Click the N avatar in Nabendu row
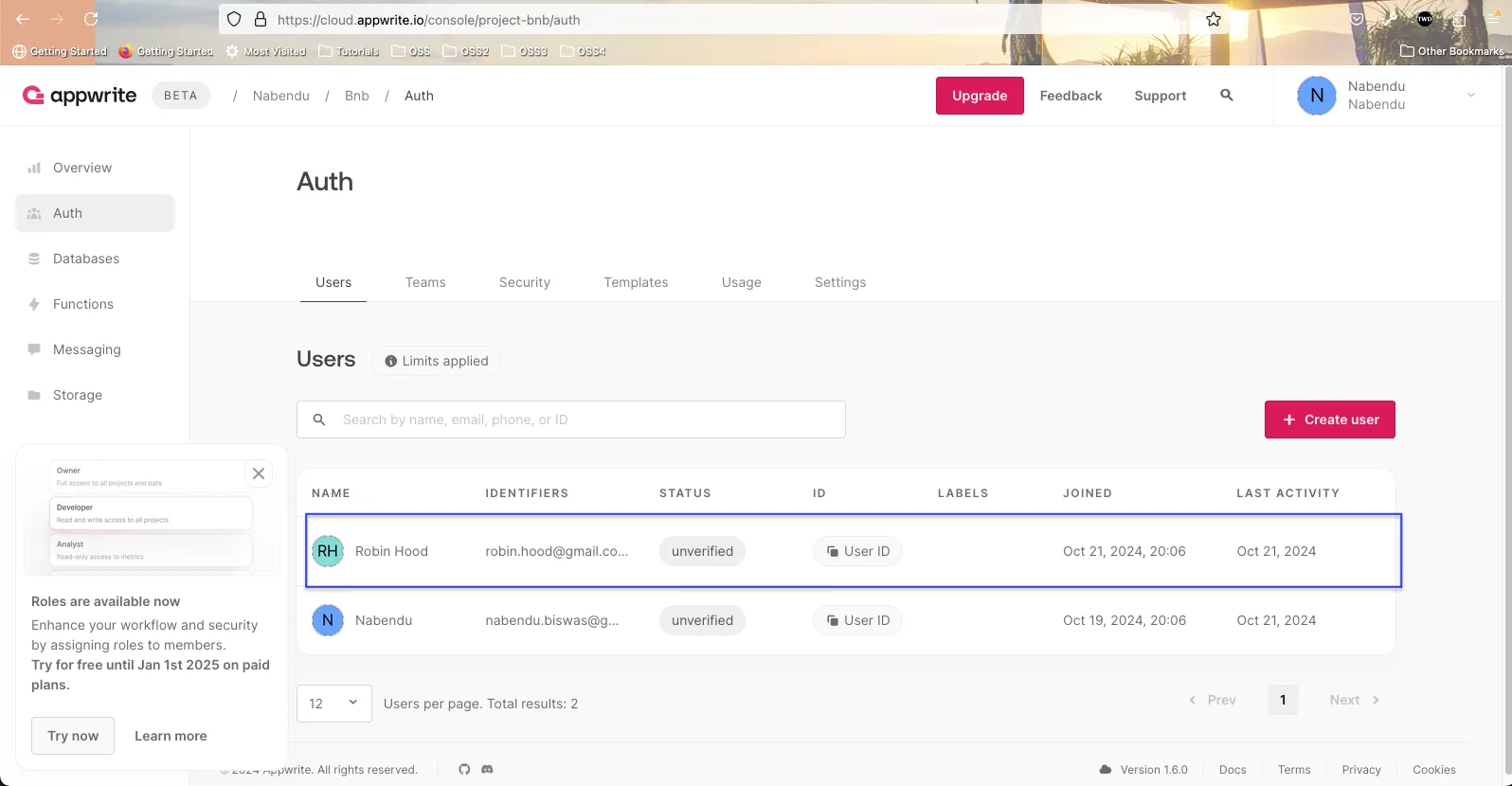This screenshot has width=1512, height=786. [x=328, y=620]
